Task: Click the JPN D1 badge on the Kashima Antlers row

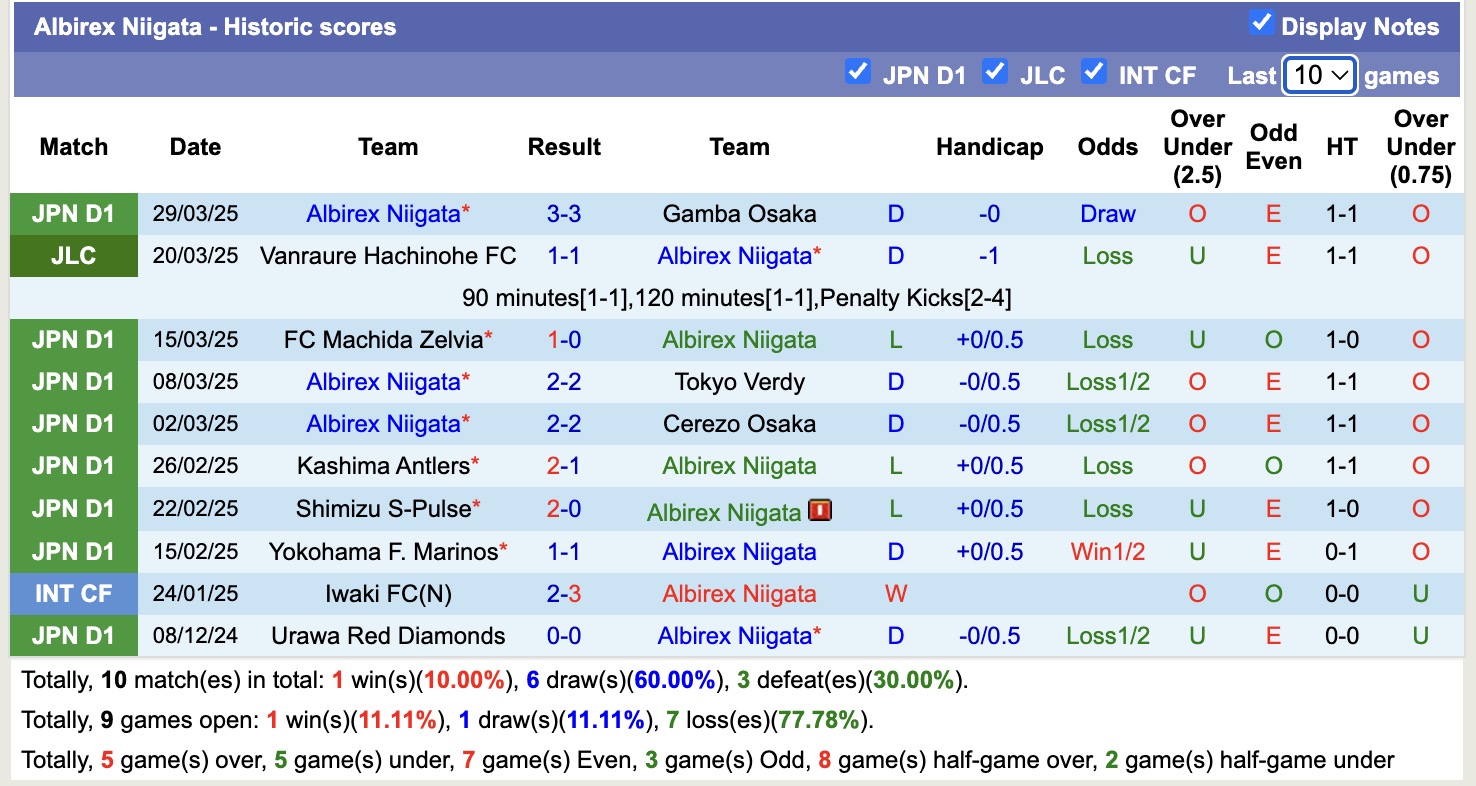Action: click(74, 465)
